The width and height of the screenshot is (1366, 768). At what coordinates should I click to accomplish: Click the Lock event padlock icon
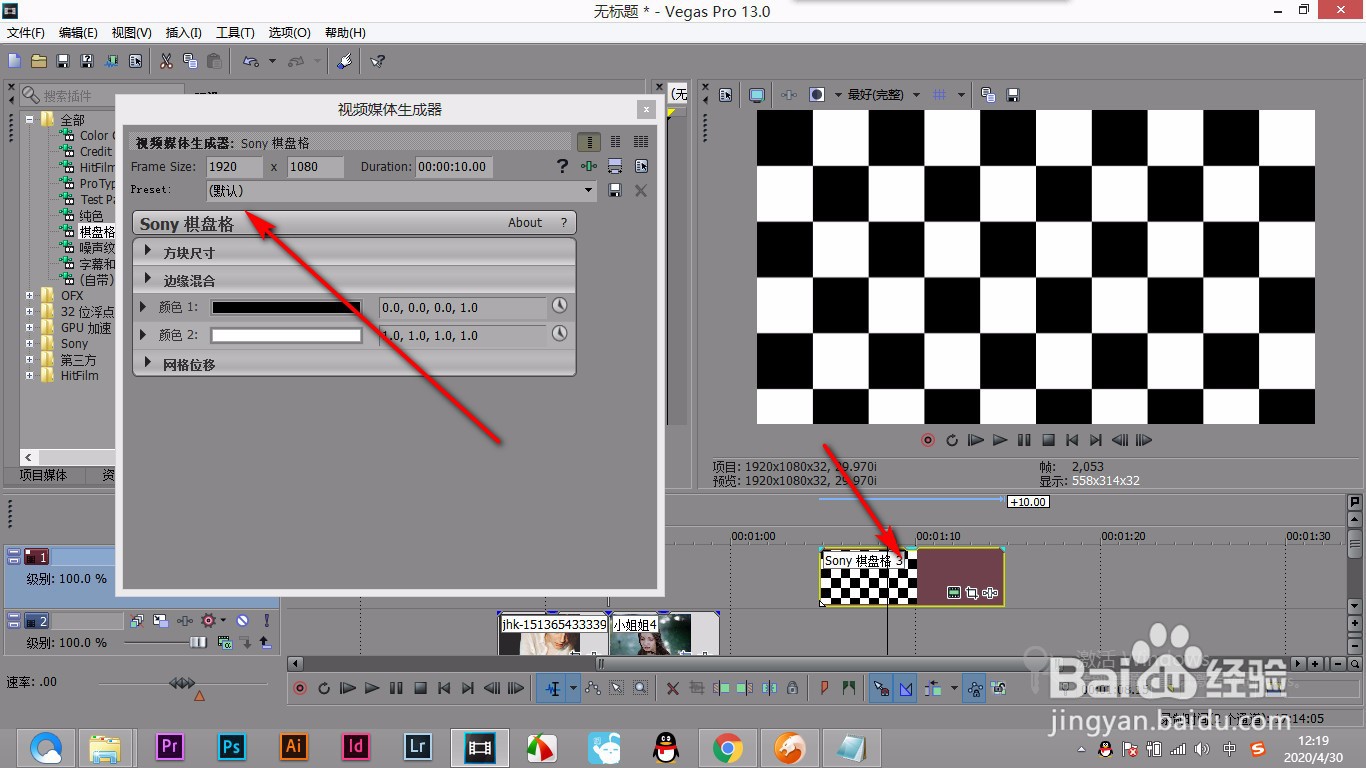792,688
